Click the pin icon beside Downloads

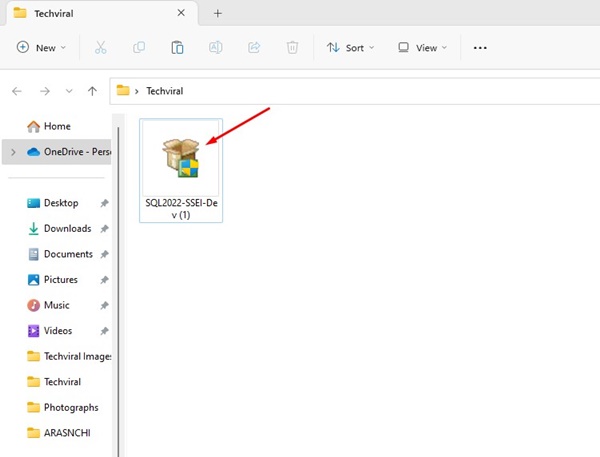(104, 229)
